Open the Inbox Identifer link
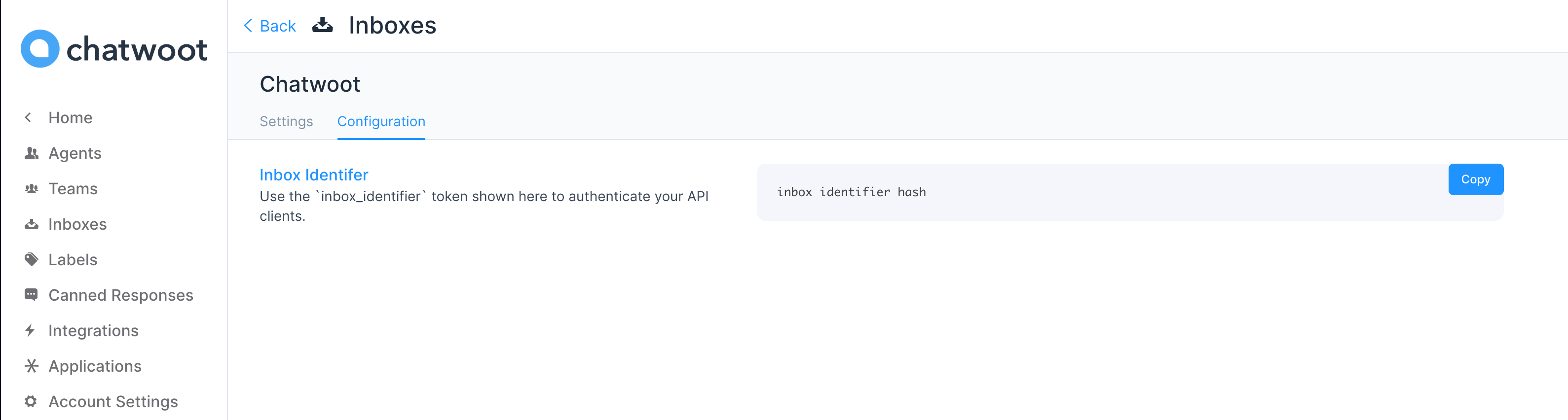The height and width of the screenshot is (420, 1568). 313,175
